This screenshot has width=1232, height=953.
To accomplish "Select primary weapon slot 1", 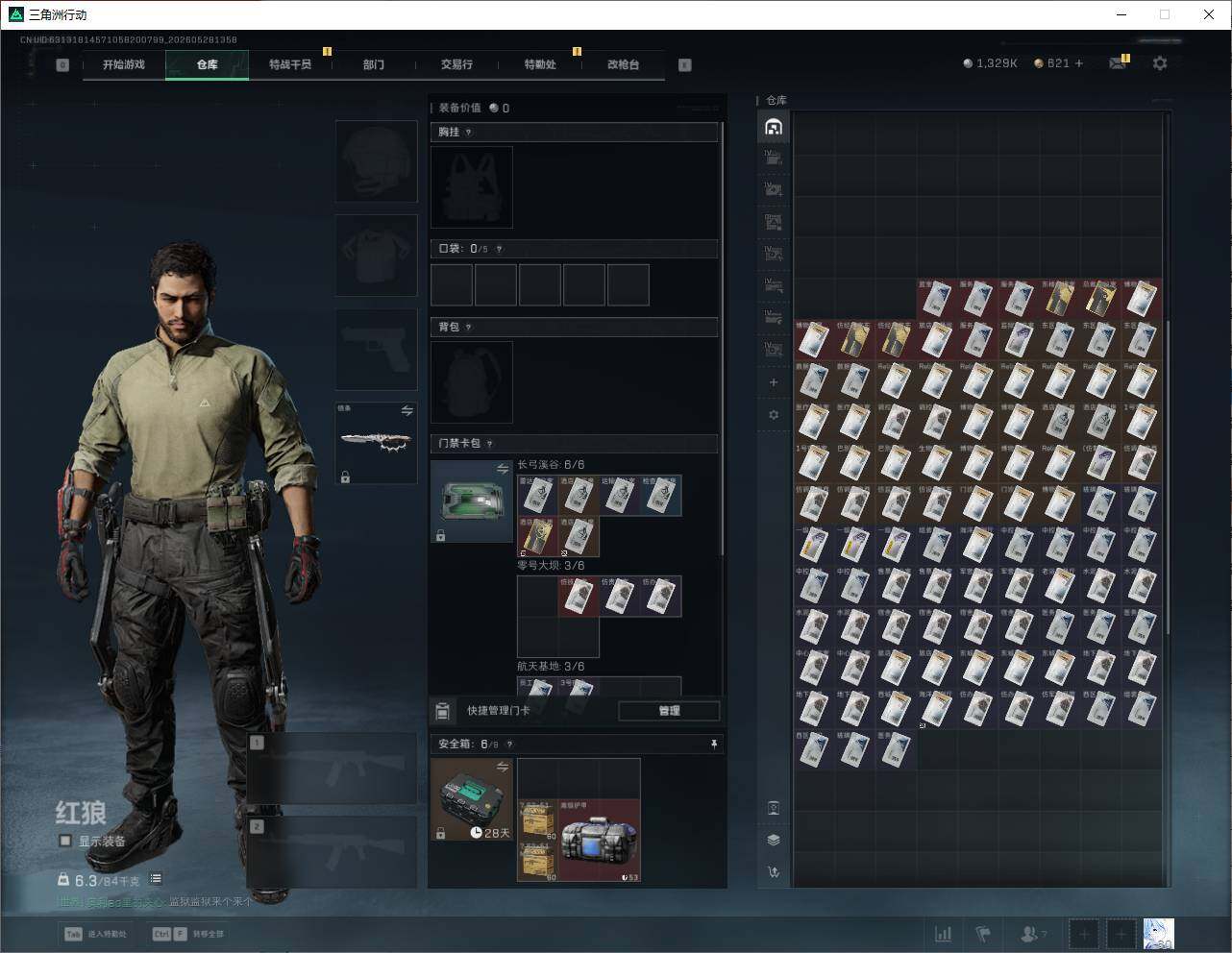I will 333,769.
